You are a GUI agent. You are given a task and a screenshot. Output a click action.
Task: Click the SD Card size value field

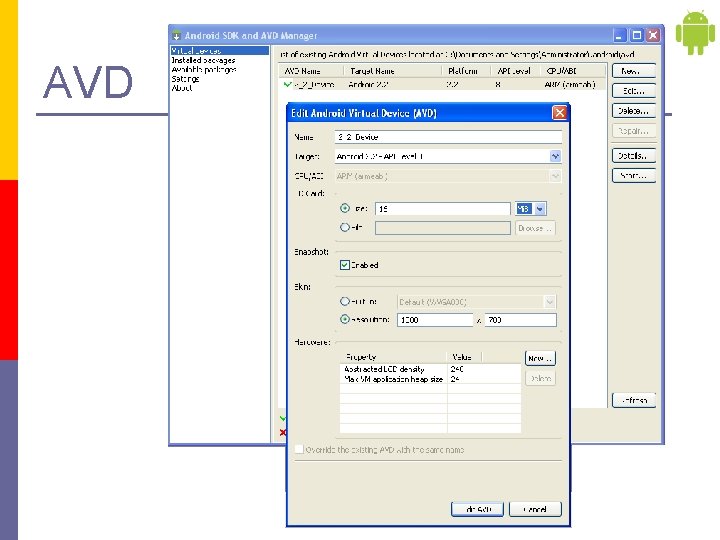(443, 209)
